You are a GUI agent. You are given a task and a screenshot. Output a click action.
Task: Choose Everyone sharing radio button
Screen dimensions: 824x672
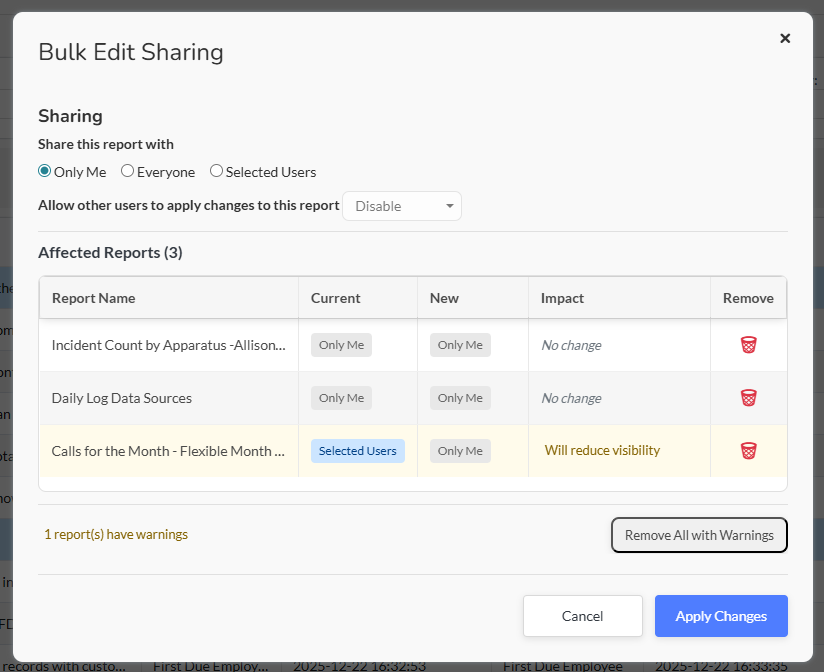(x=128, y=171)
